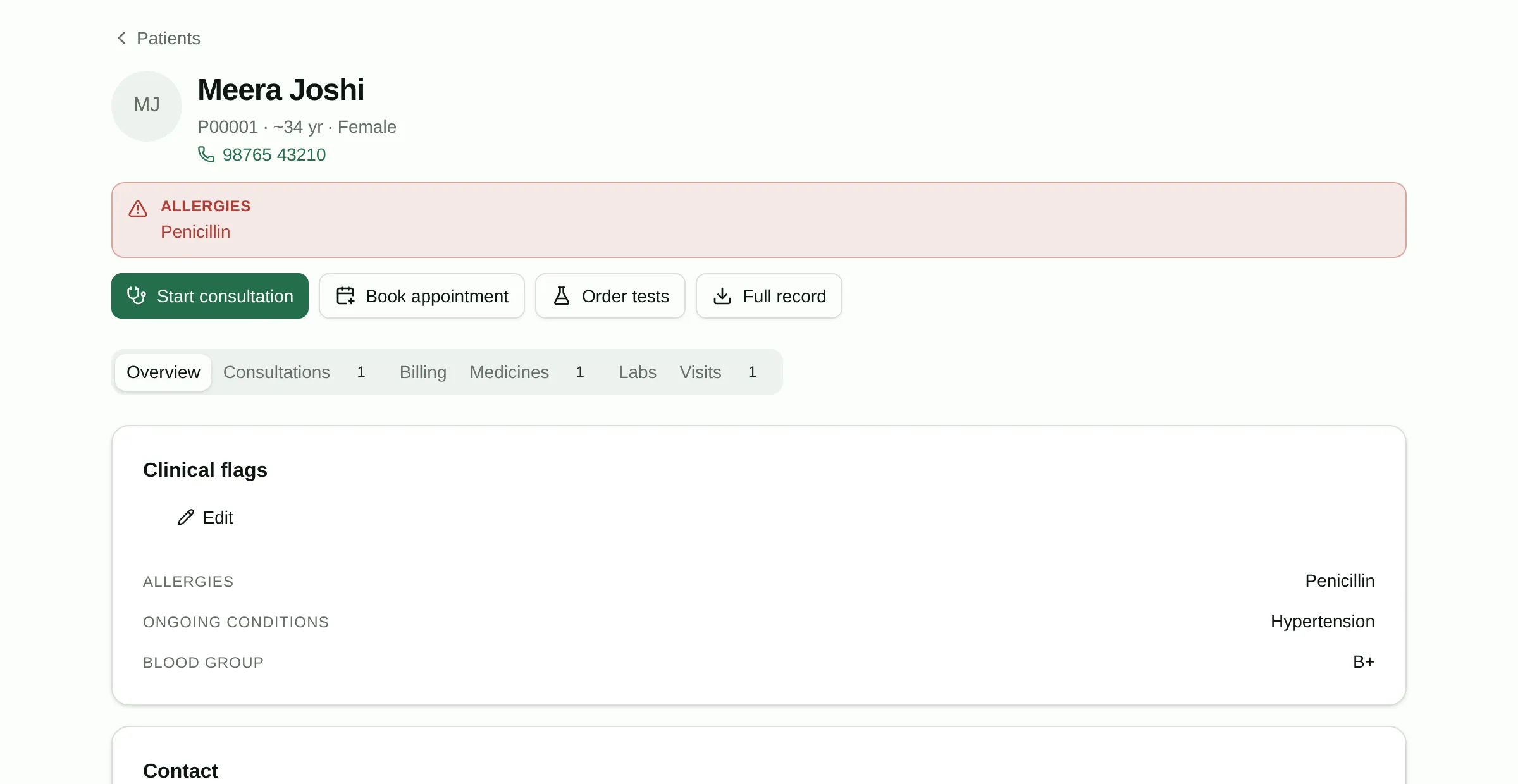Click the phone icon next to number
1518x784 pixels.
[206, 154]
